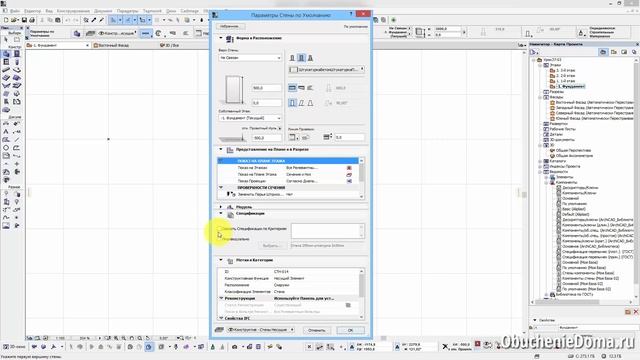Click Print icon in main toolbar

[x=32, y=20]
